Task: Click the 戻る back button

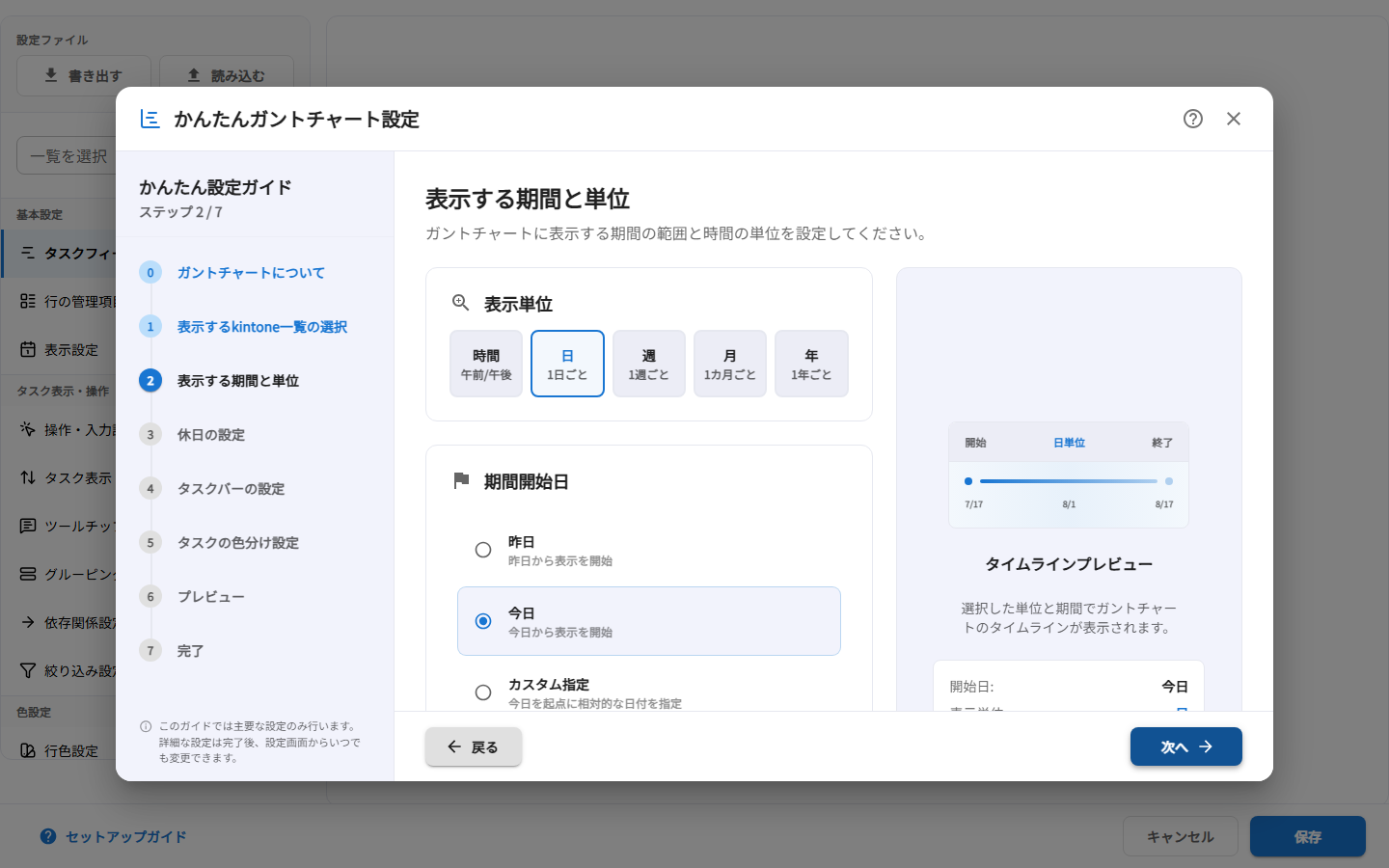Action: pos(474,746)
